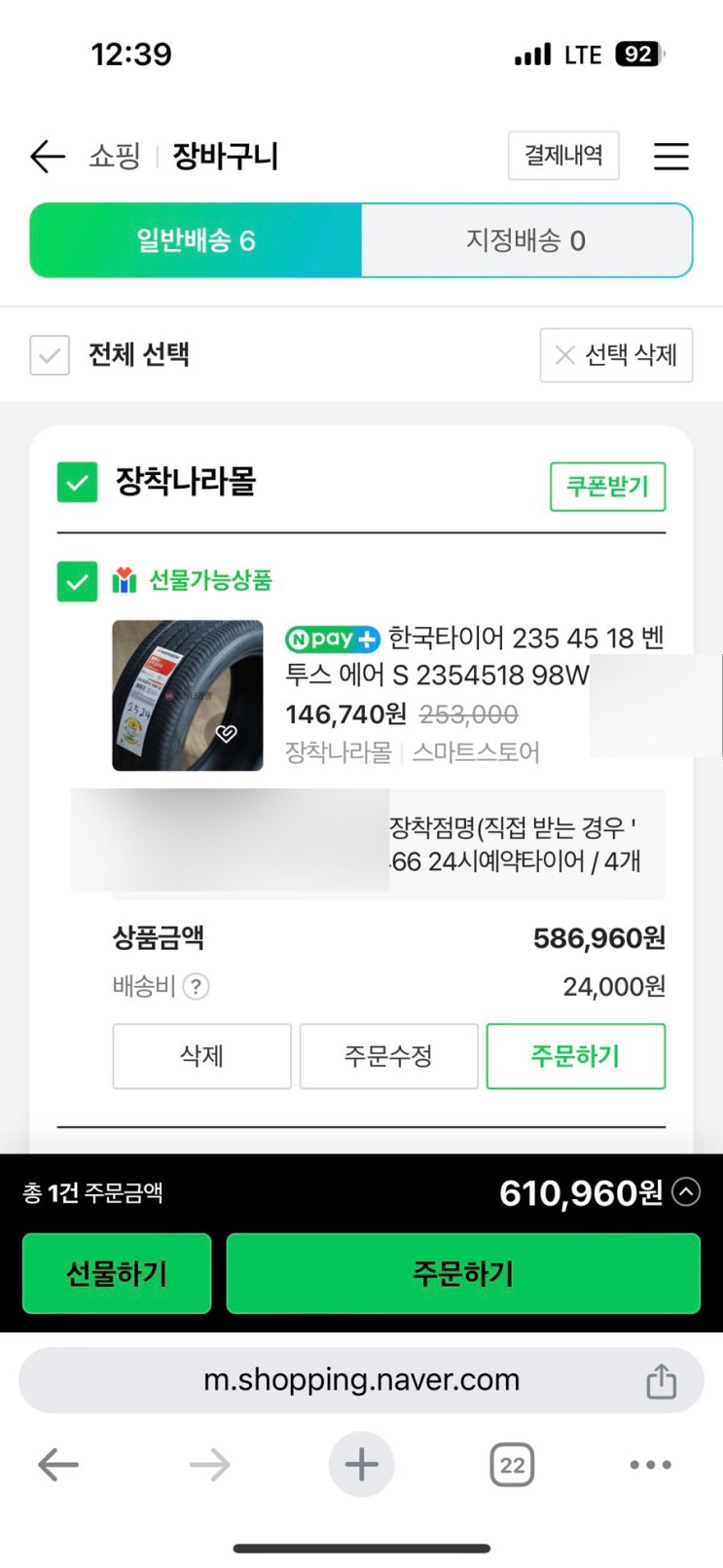Uncheck the 선물가능상품 item checkbox
The image size is (723, 1568).
click(x=78, y=581)
